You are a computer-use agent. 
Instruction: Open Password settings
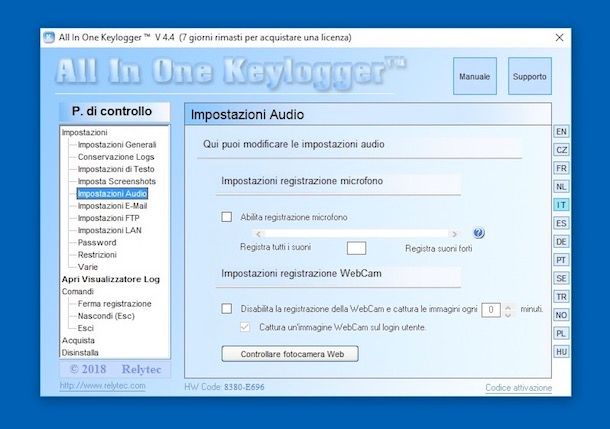(x=97, y=242)
